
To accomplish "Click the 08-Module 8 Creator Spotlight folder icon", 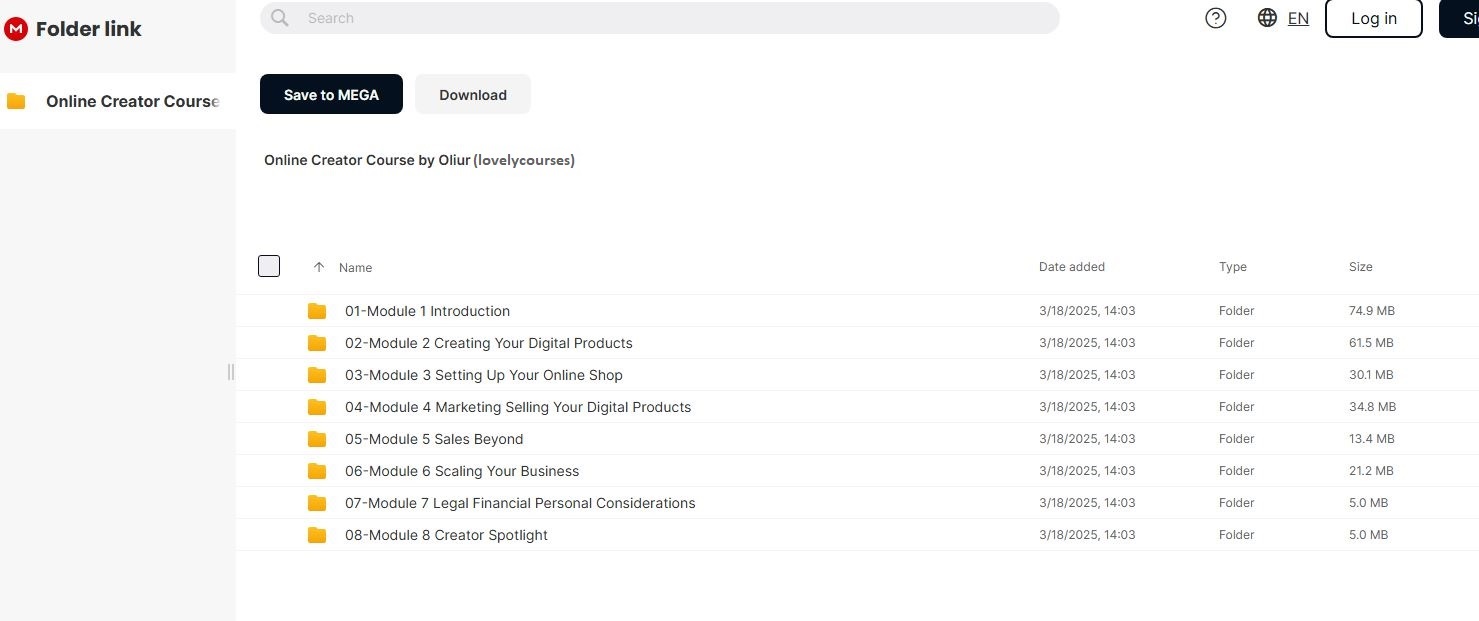I will pyautogui.click(x=317, y=535).
